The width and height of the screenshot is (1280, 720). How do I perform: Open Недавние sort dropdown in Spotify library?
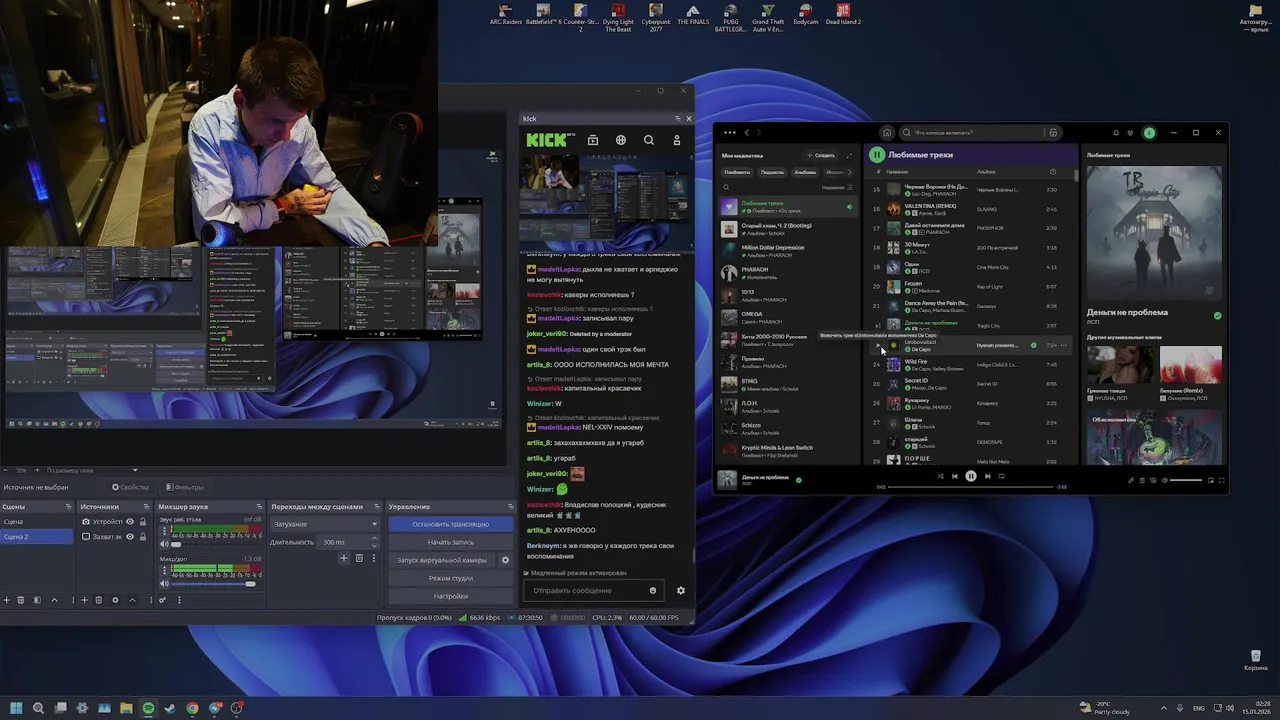(836, 187)
